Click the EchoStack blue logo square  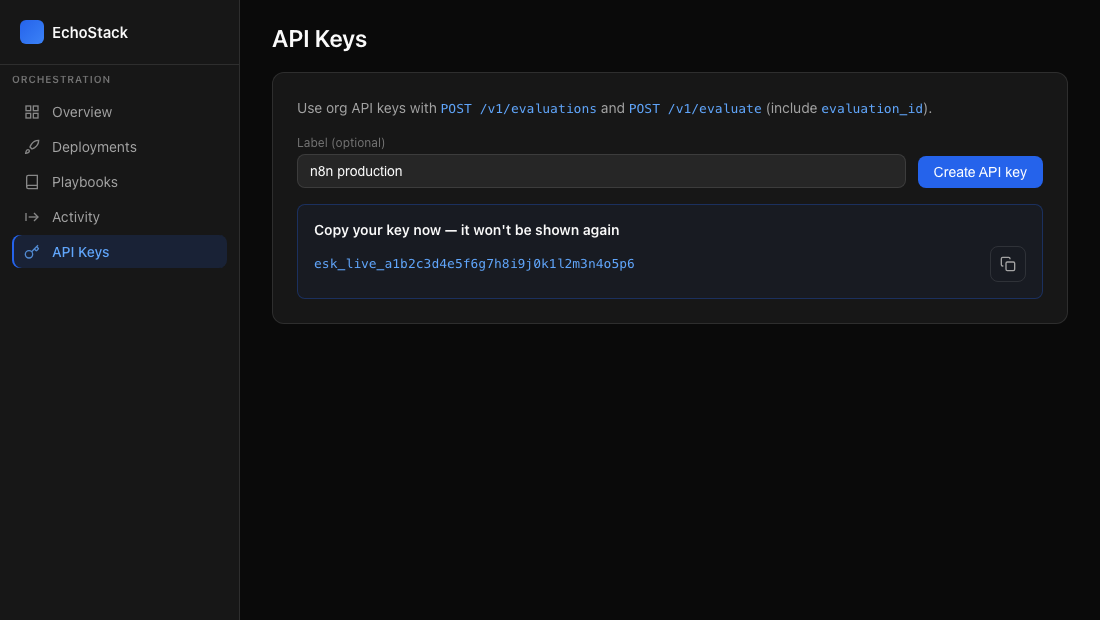[32, 32]
